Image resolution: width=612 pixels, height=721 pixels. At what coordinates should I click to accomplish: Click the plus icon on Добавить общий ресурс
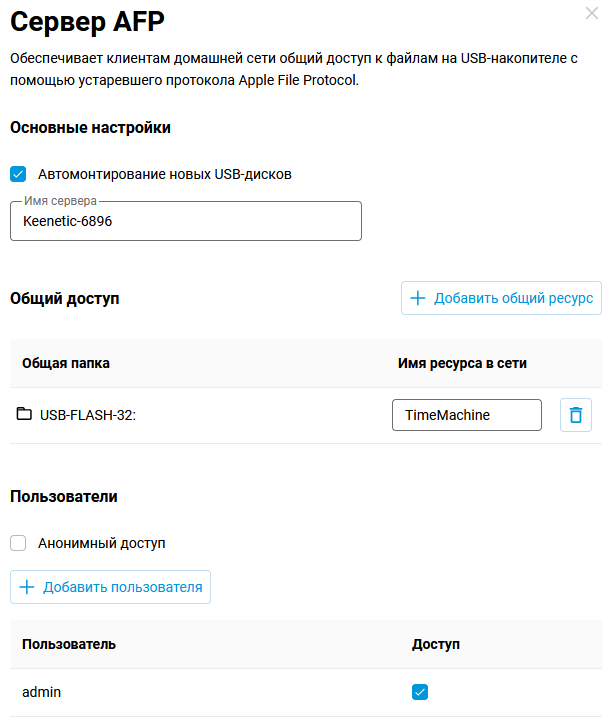coord(418,298)
